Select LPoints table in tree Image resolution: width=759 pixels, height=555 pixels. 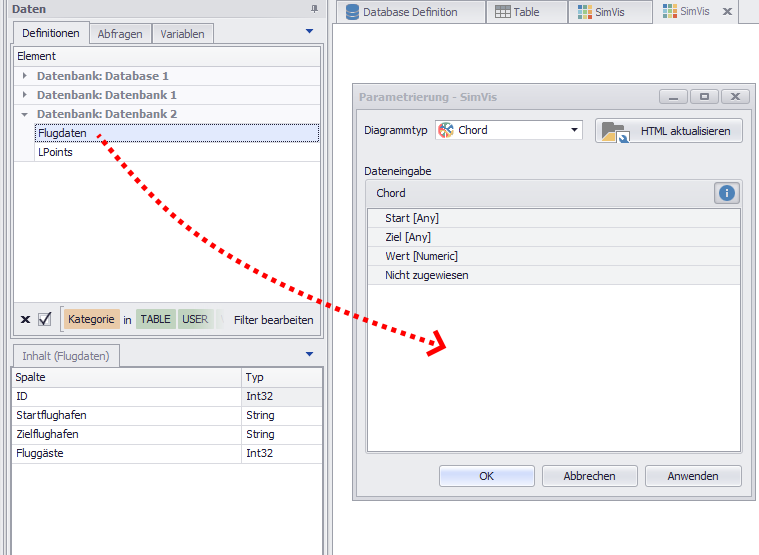(x=55, y=152)
